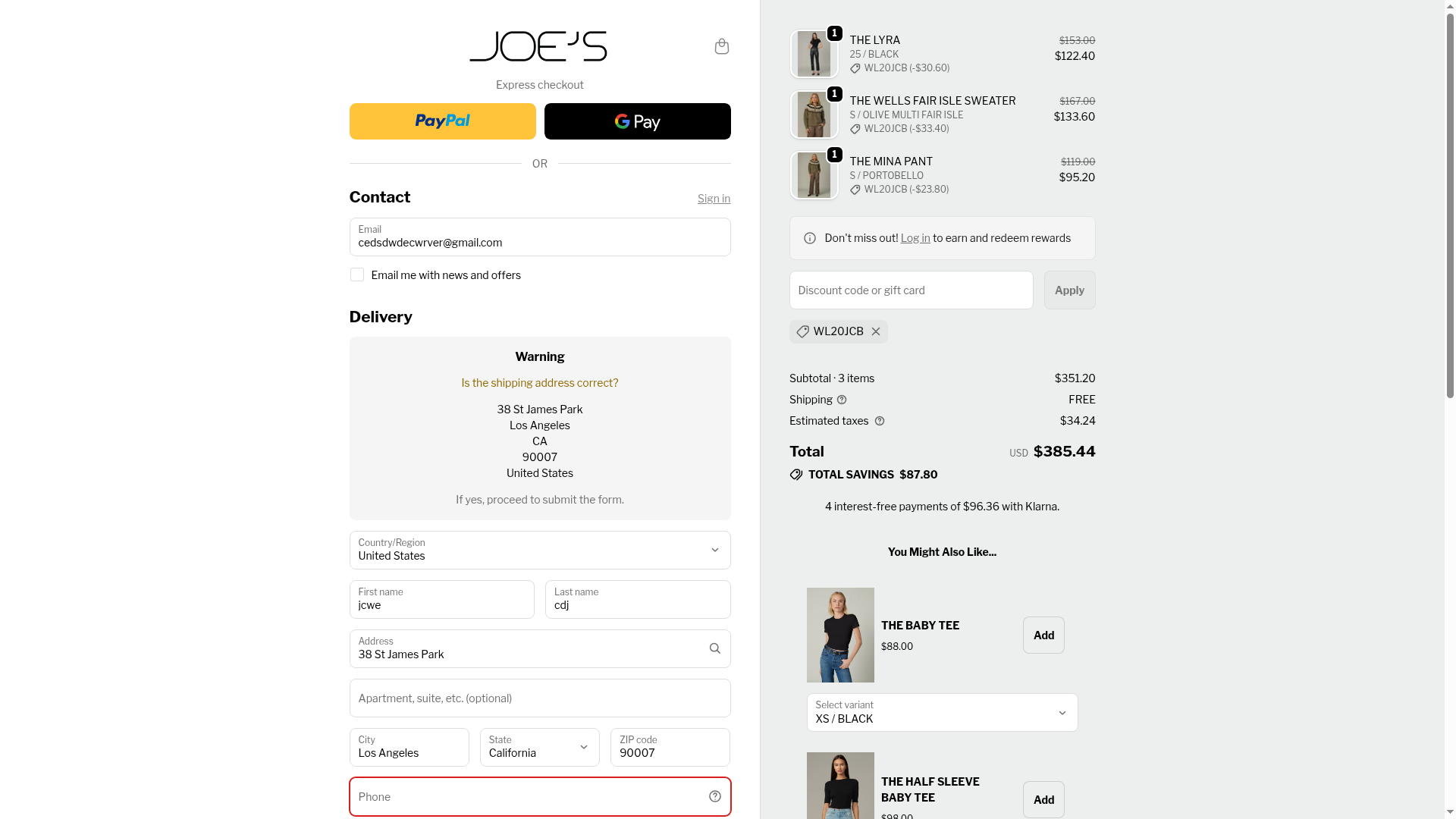Screen dimensions: 1456x819
Task: Click the Estimated taxes value $34.24
Action: pos(1078,421)
